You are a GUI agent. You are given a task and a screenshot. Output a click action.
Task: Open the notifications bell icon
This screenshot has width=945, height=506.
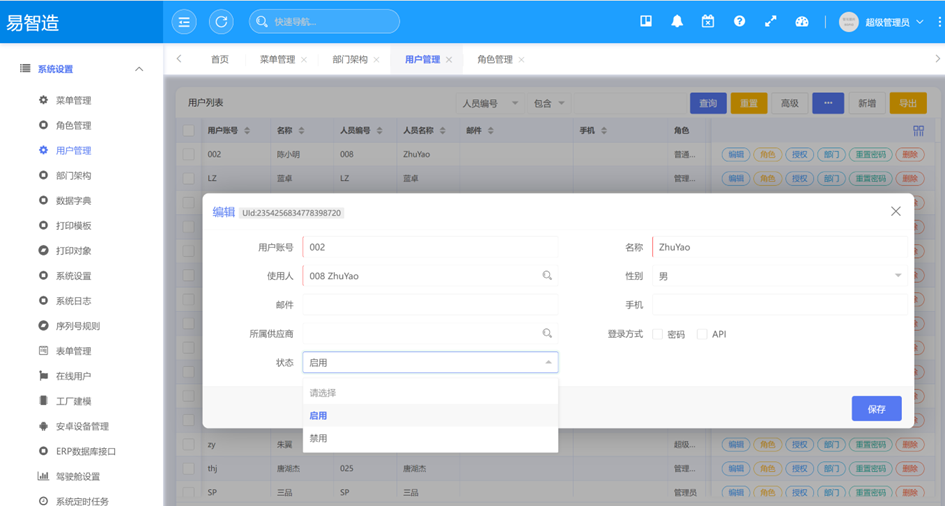677,21
